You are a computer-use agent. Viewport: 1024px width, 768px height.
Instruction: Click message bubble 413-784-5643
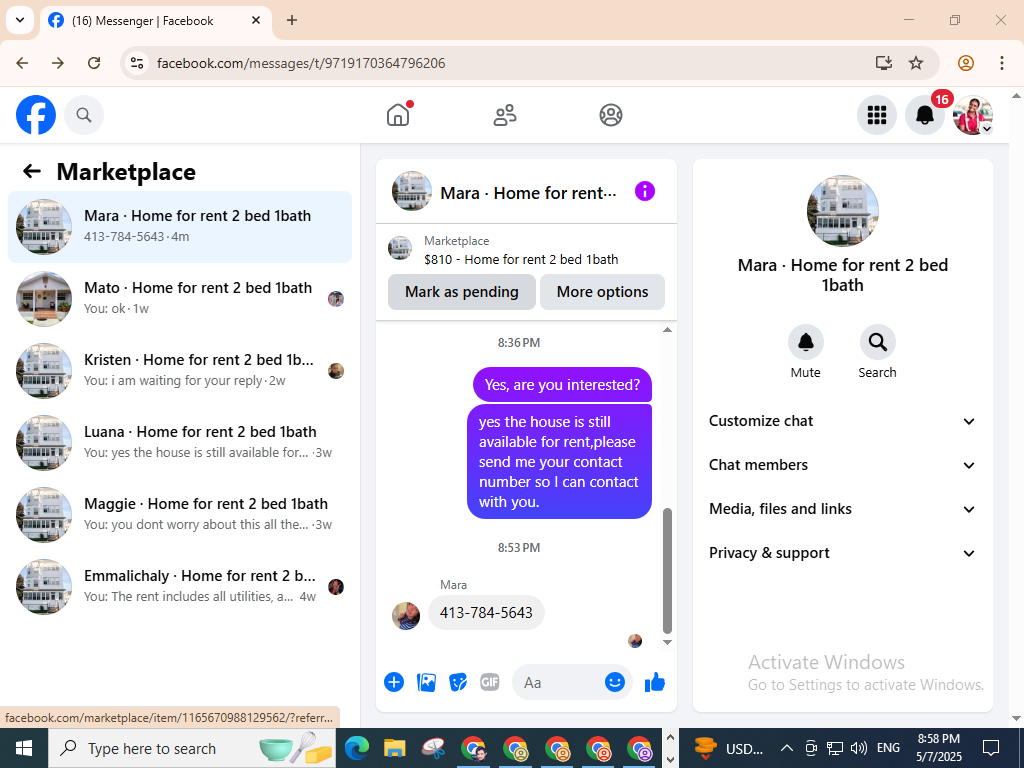click(x=486, y=613)
